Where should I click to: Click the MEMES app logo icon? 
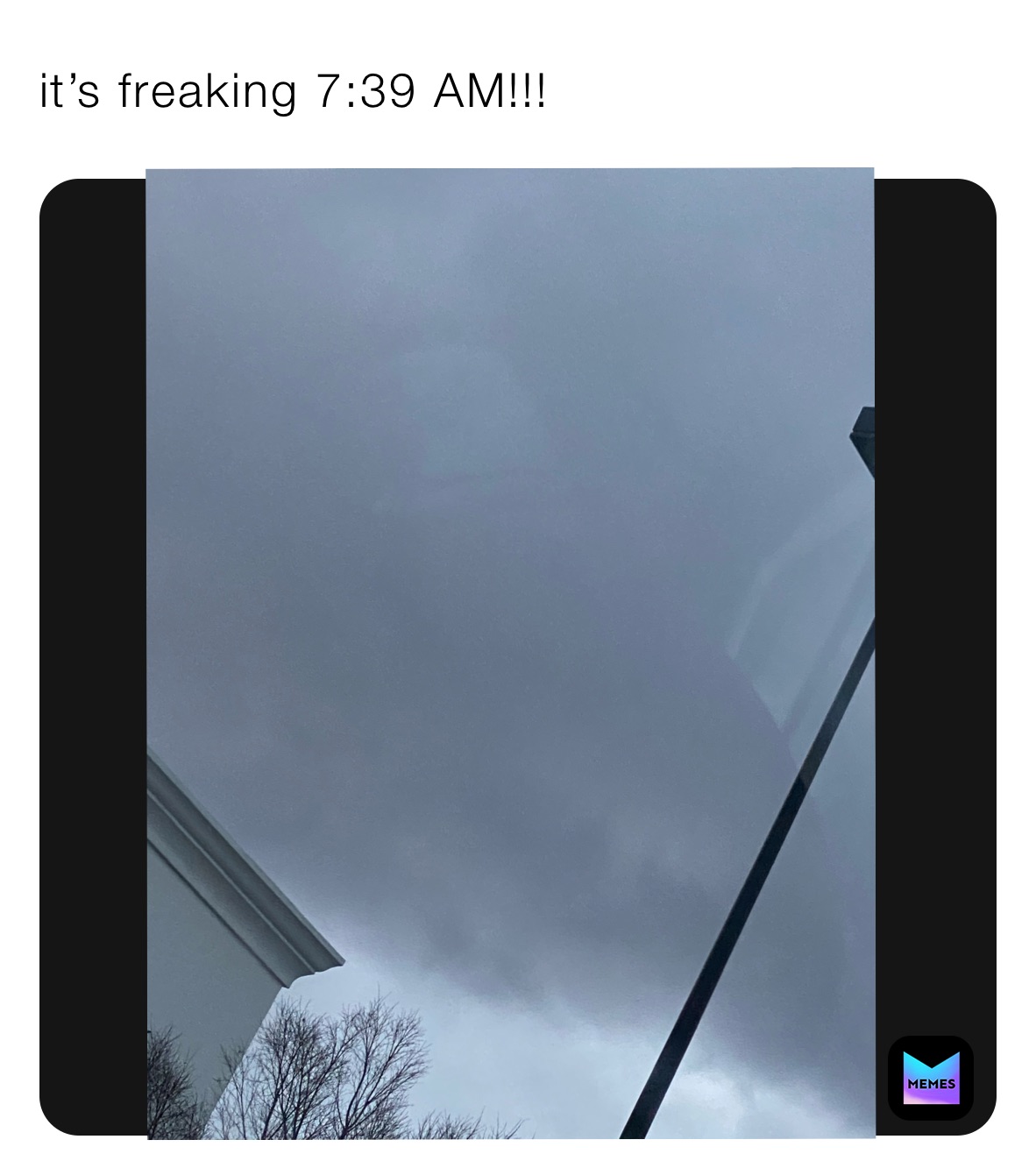[x=930, y=1077]
